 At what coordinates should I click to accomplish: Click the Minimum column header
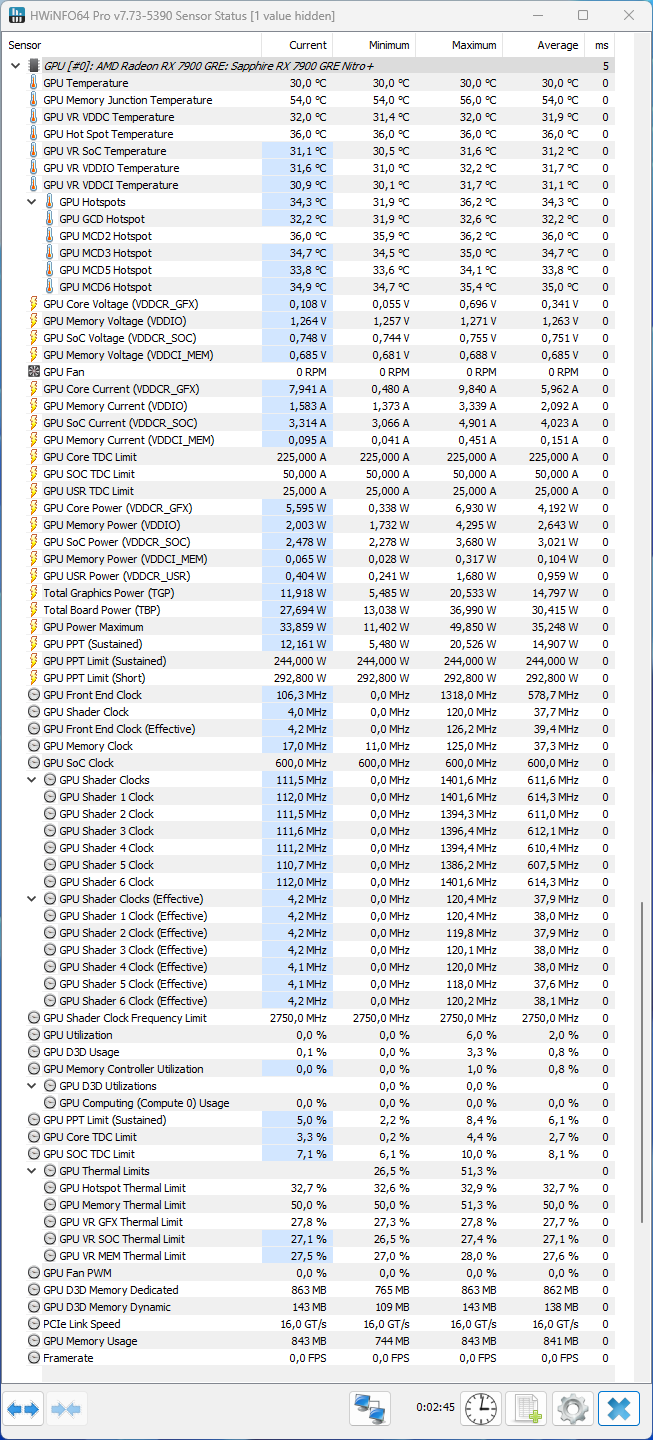click(x=374, y=45)
